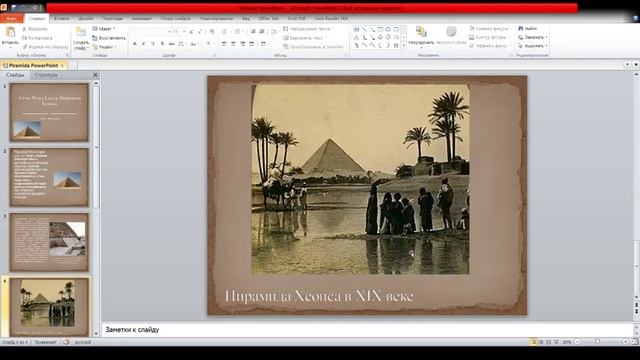Expand the shapes gallery More arrow

(x=404, y=46)
